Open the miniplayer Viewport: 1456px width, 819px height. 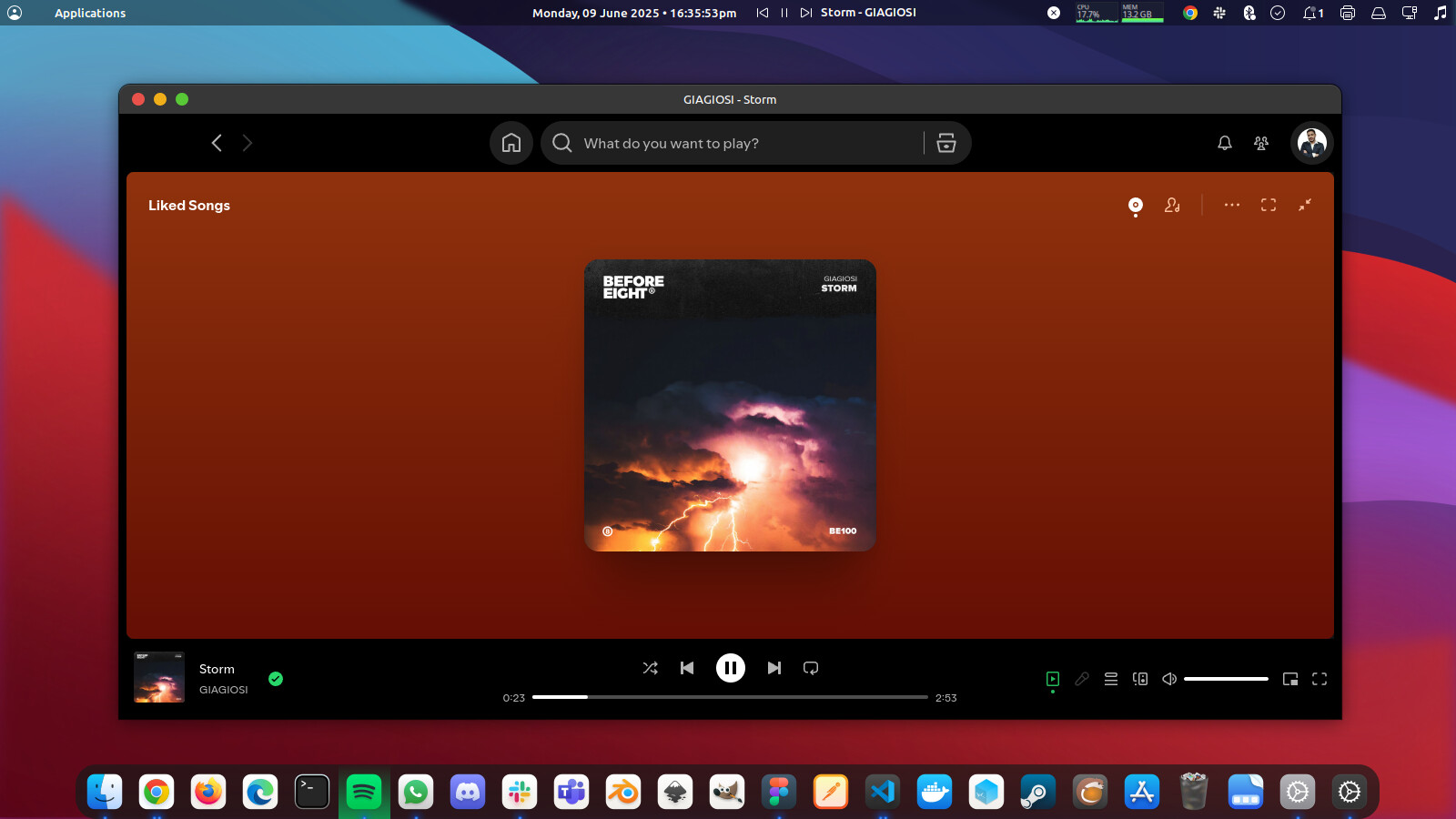click(x=1290, y=679)
